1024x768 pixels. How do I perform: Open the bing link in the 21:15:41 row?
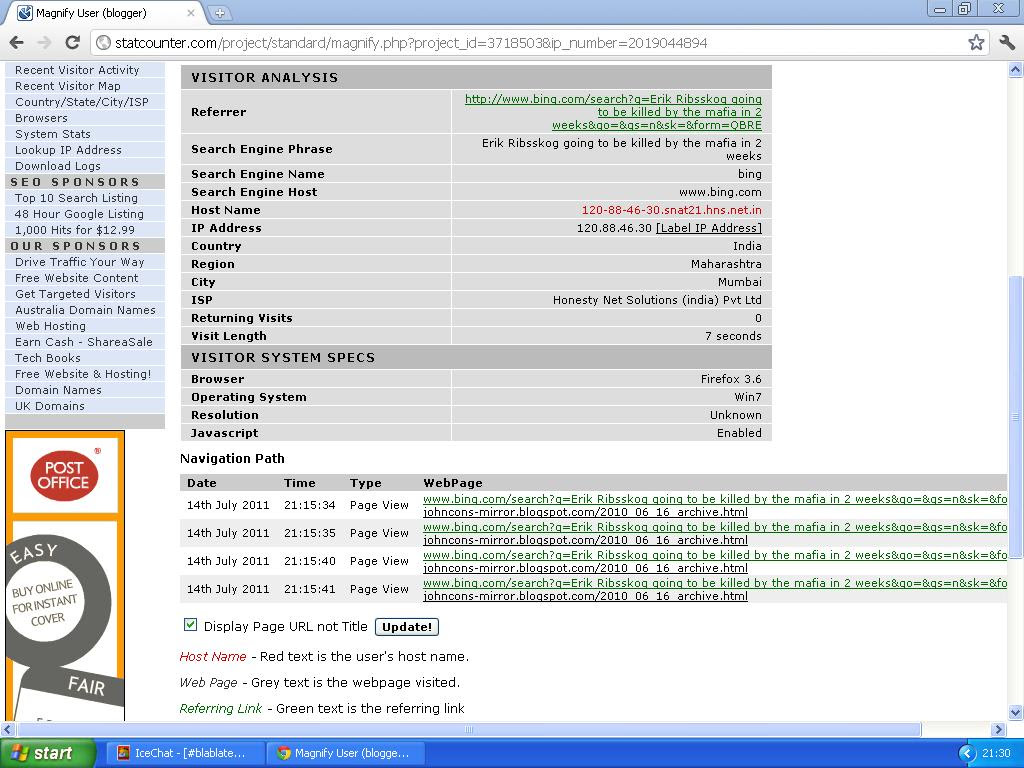(x=715, y=583)
